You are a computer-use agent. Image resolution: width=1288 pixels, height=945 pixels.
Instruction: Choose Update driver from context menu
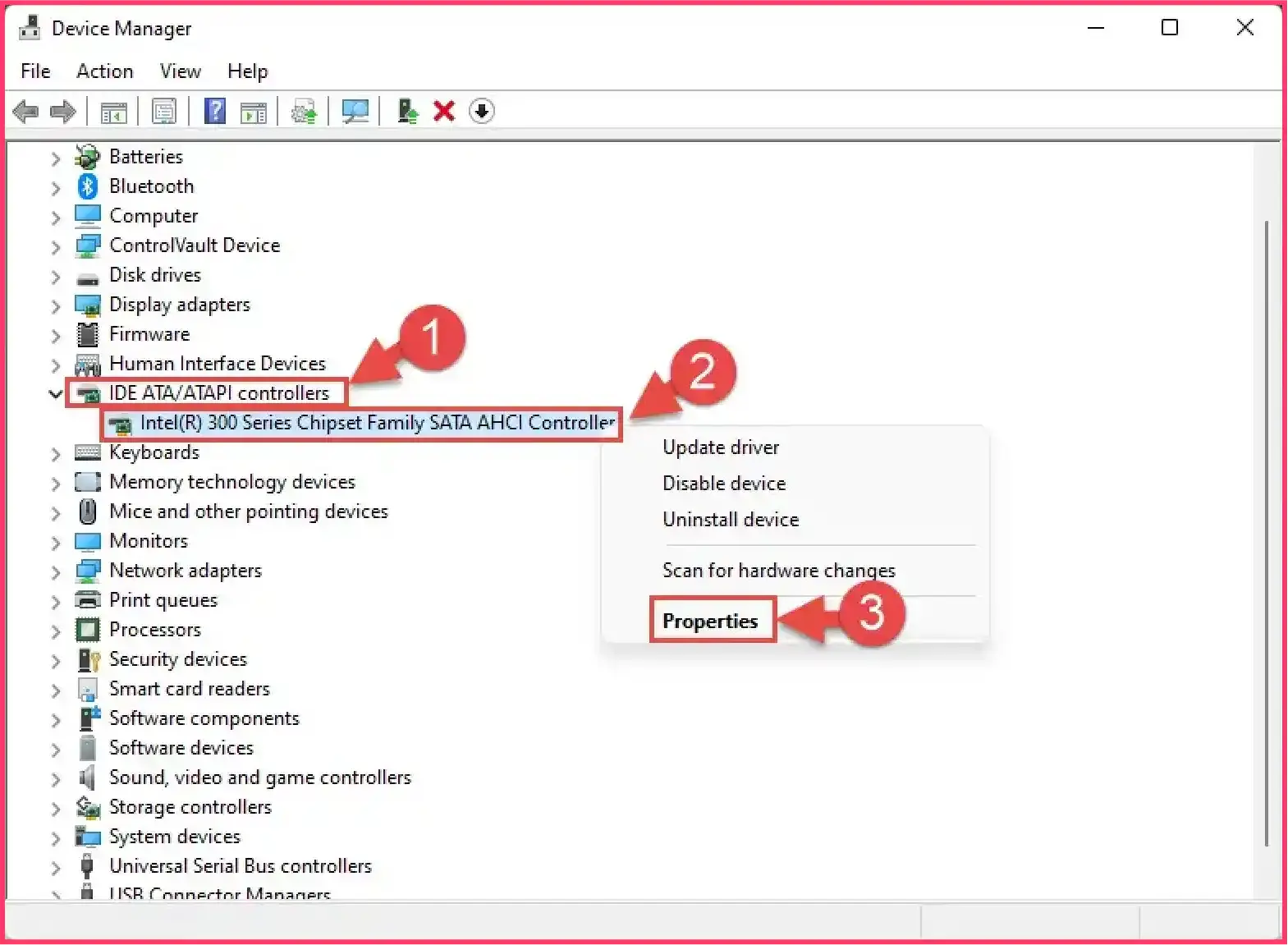(x=721, y=447)
